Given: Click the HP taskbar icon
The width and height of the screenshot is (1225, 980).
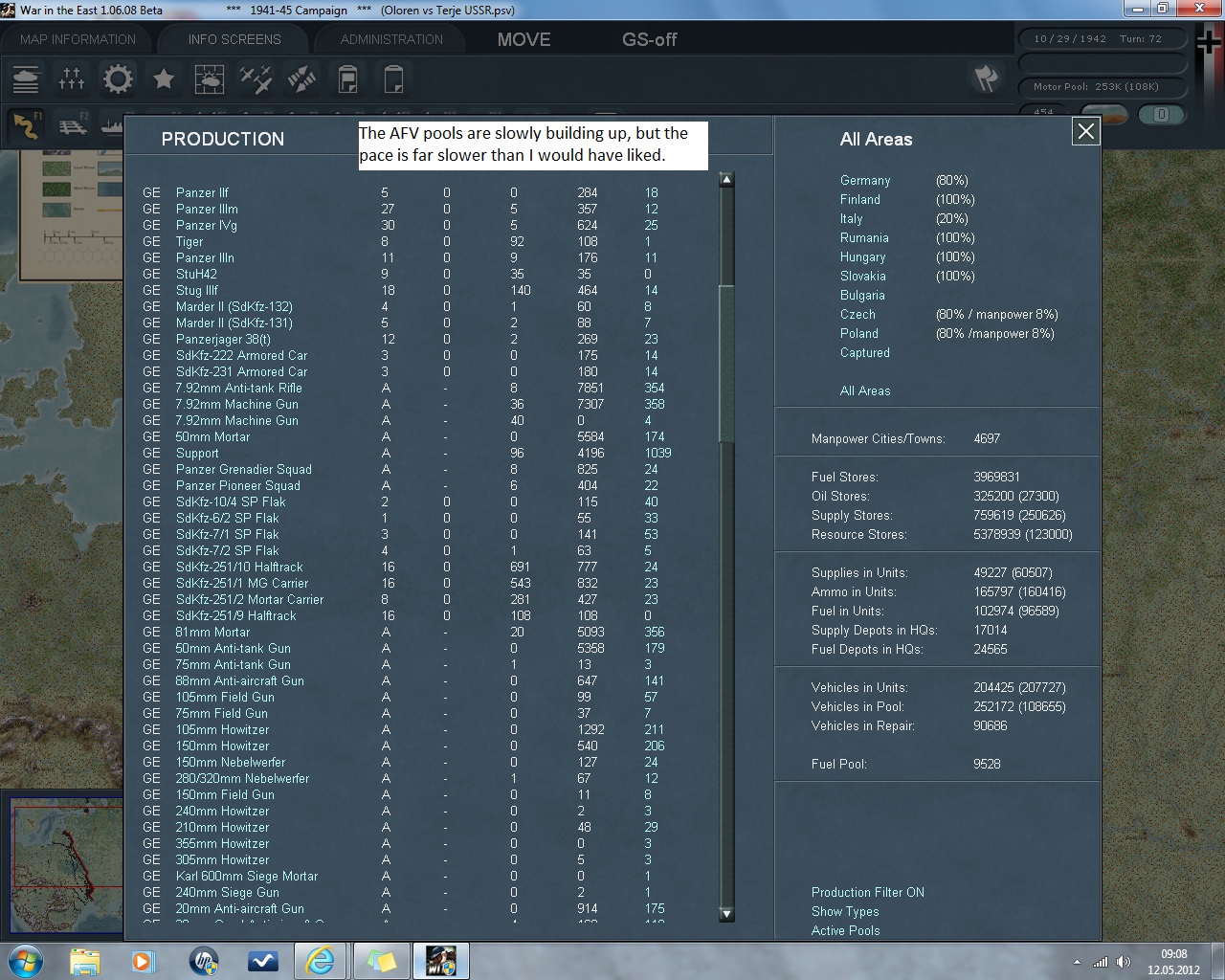Looking at the screenshot, I should (x=203, y=961).
